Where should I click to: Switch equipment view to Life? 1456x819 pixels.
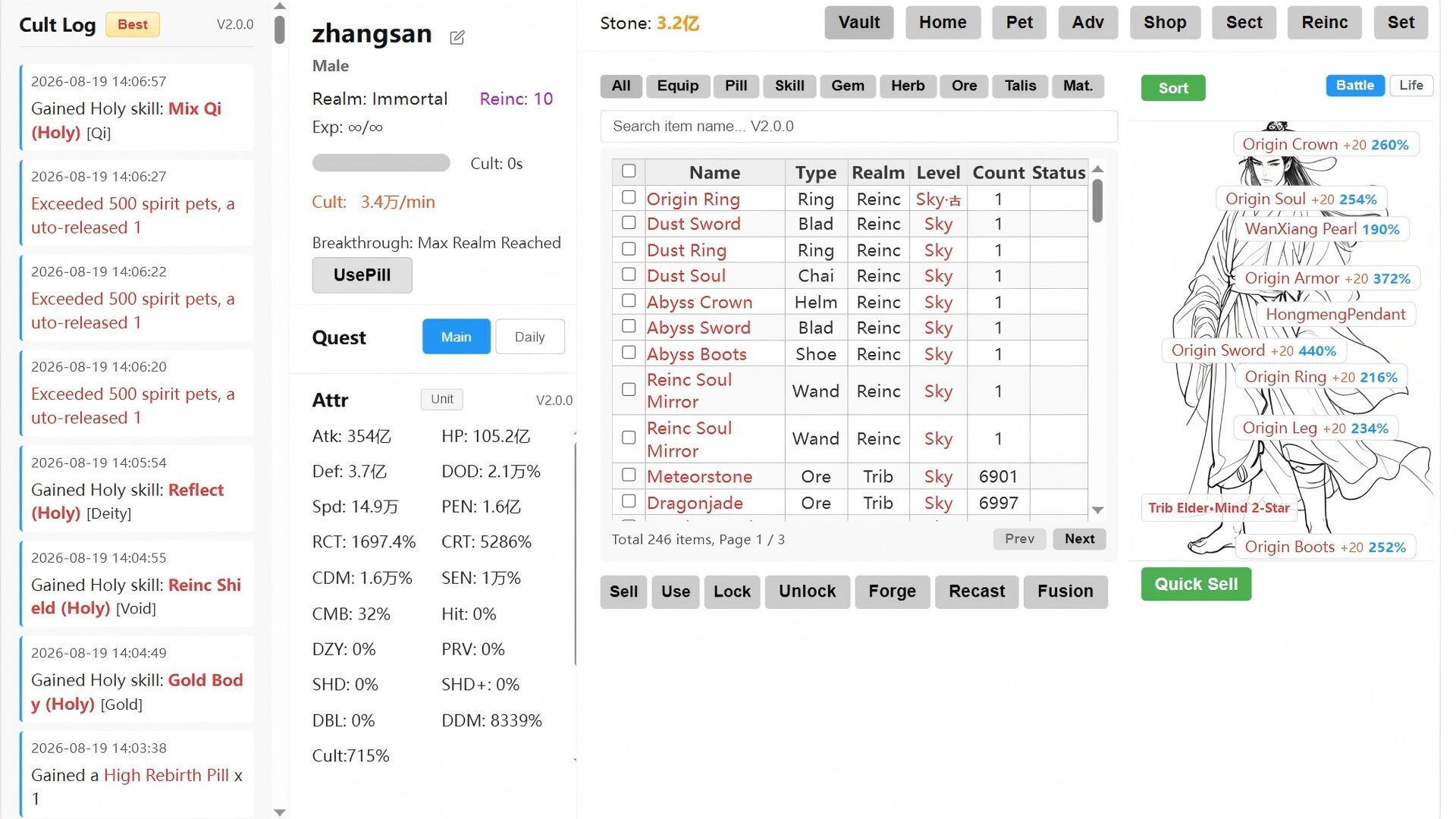1410,85
